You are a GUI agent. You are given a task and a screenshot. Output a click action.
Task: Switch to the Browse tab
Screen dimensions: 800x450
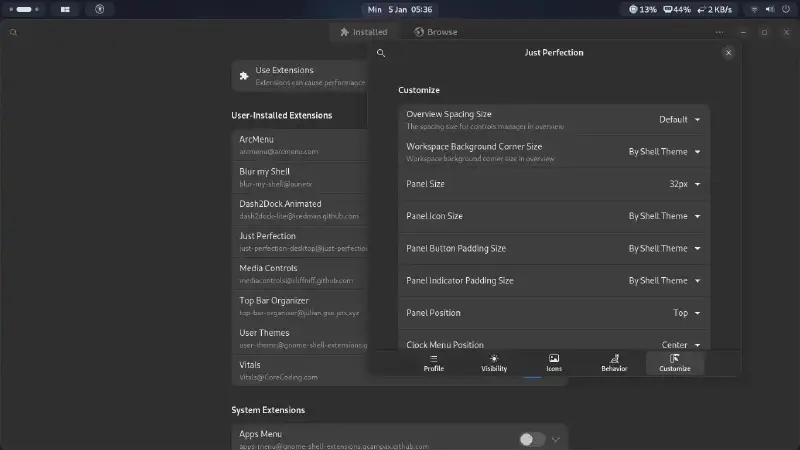pos(436,32)
